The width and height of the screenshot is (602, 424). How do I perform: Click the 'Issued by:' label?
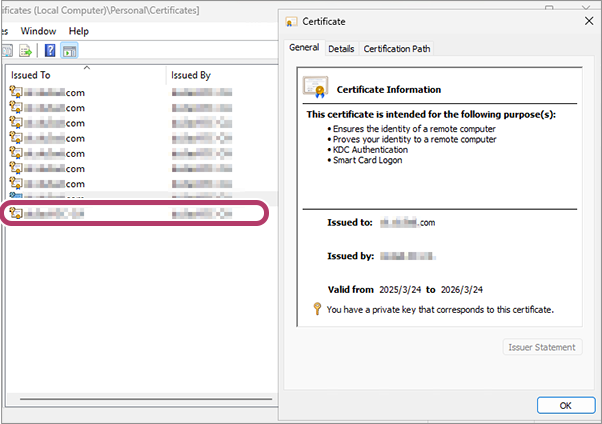coord(351,256)
